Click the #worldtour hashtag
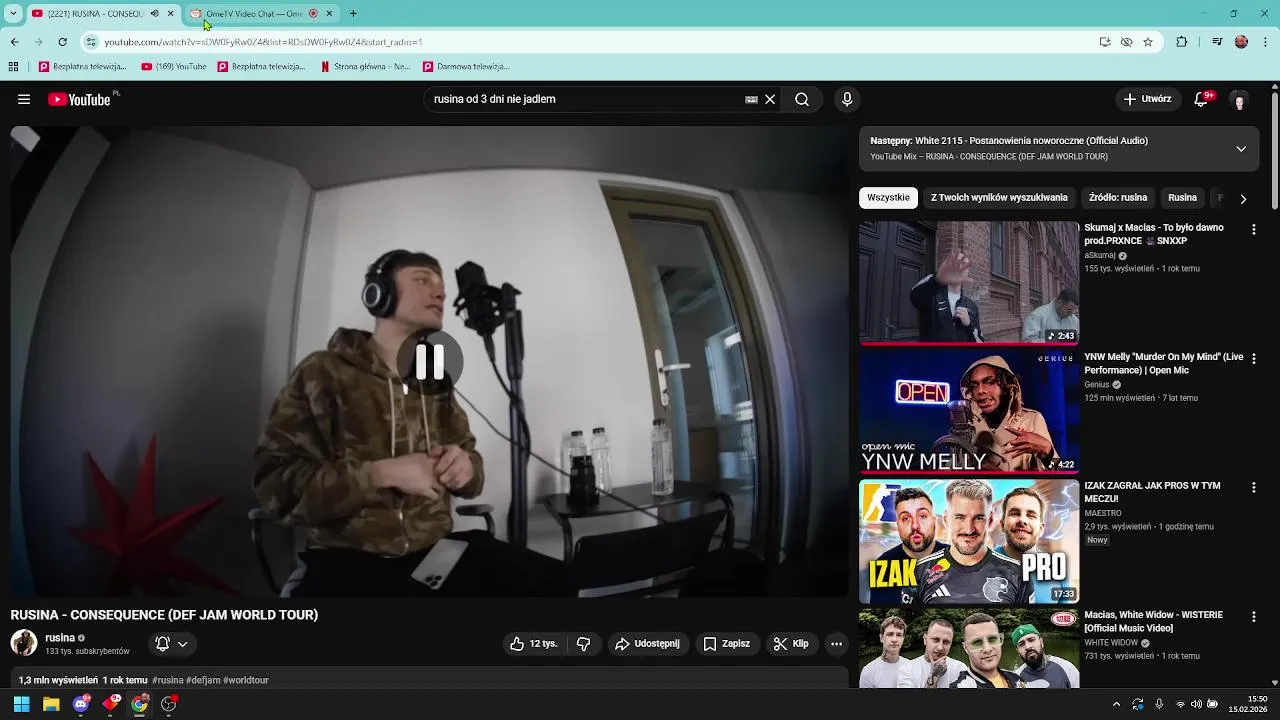The width and height of the screenshot is (1280, 720). tap(246, 680)
